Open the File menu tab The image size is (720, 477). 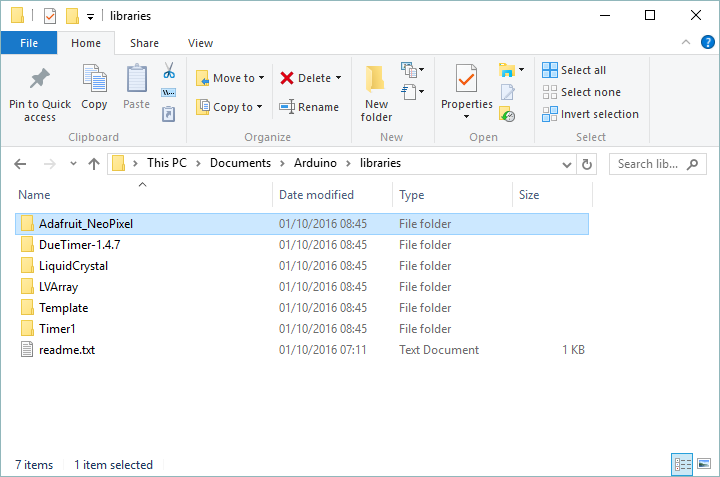(29, 43)
